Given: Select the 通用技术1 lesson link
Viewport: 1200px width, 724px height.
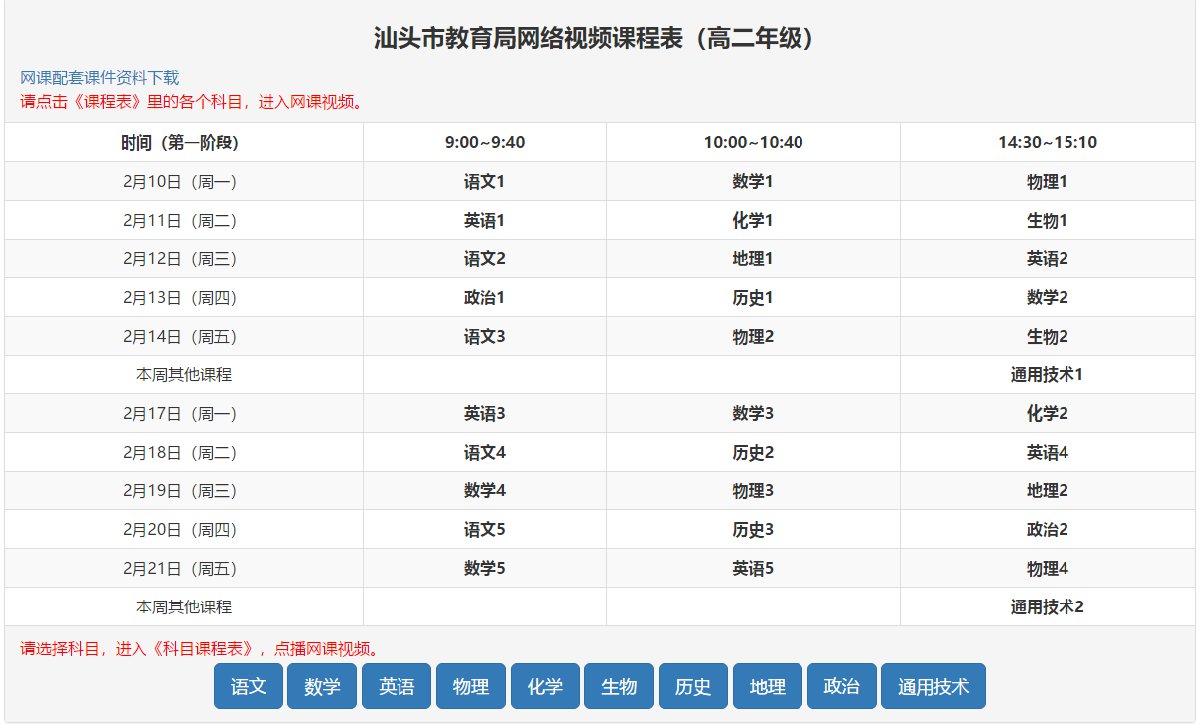Looking at the screenshot, I should [1046, 375].
